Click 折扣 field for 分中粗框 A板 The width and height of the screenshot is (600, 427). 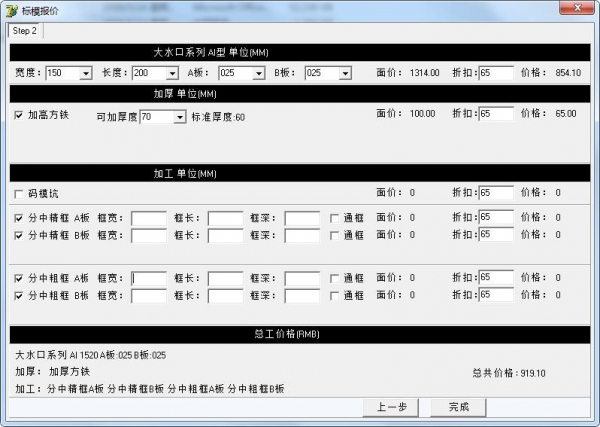(x=496, y=277)
